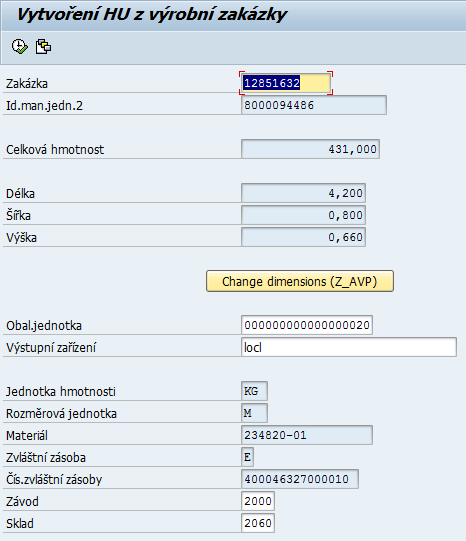Click the Obal.jednotka field label
This screenshot has width=466, height=541.
tap(44, 326)
